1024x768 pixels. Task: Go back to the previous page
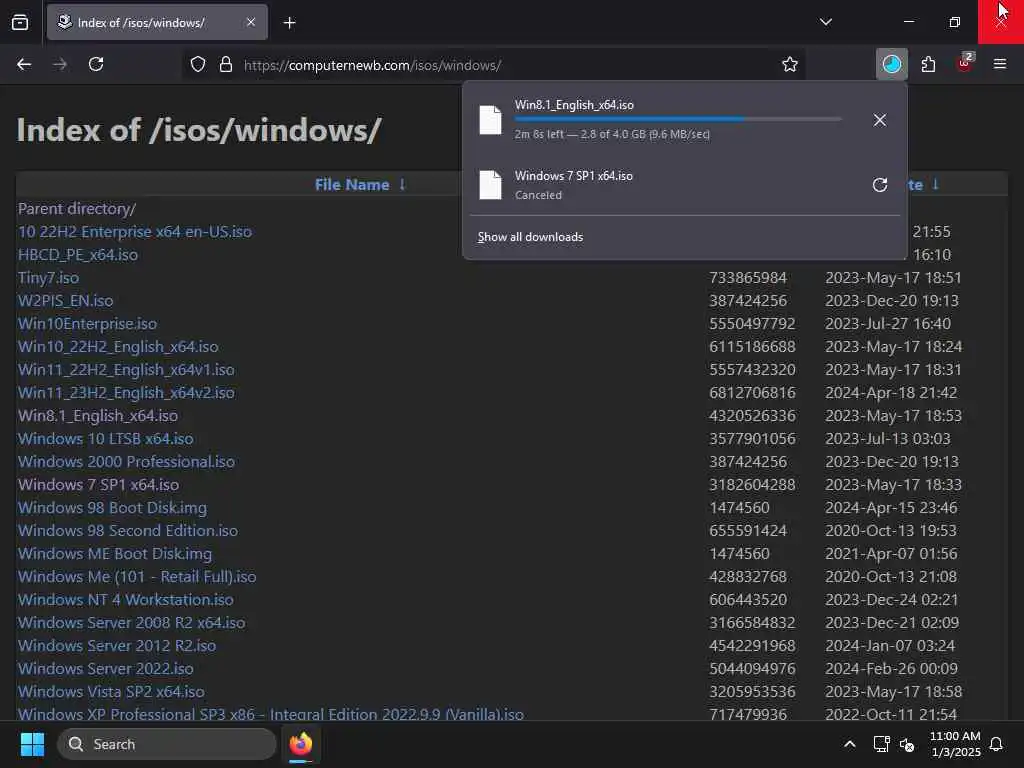[24, 65]
